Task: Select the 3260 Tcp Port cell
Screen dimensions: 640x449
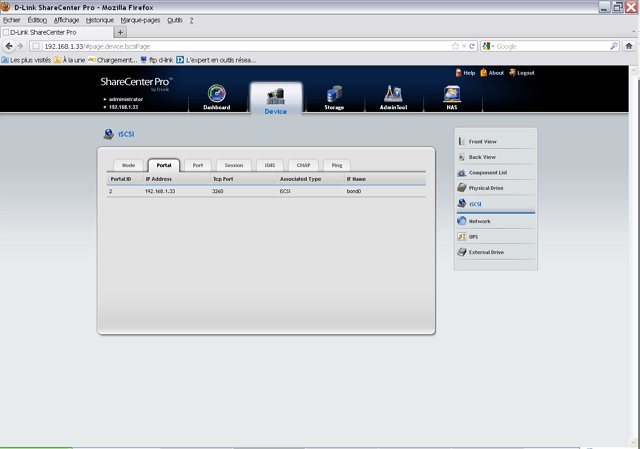Action: coord(218,191)
